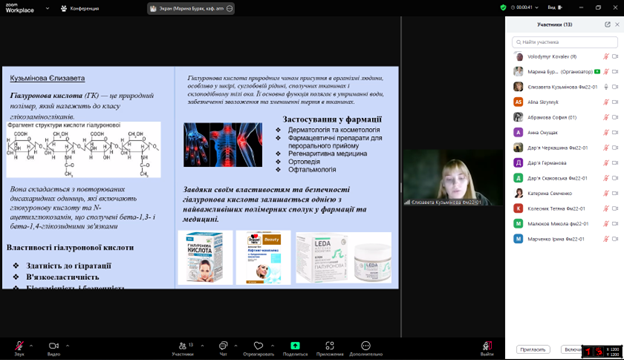The height and width of the screenshot is (360, 624).
Task: Open the Отреагировать reactions heart icon
Action: click(258, 346)
